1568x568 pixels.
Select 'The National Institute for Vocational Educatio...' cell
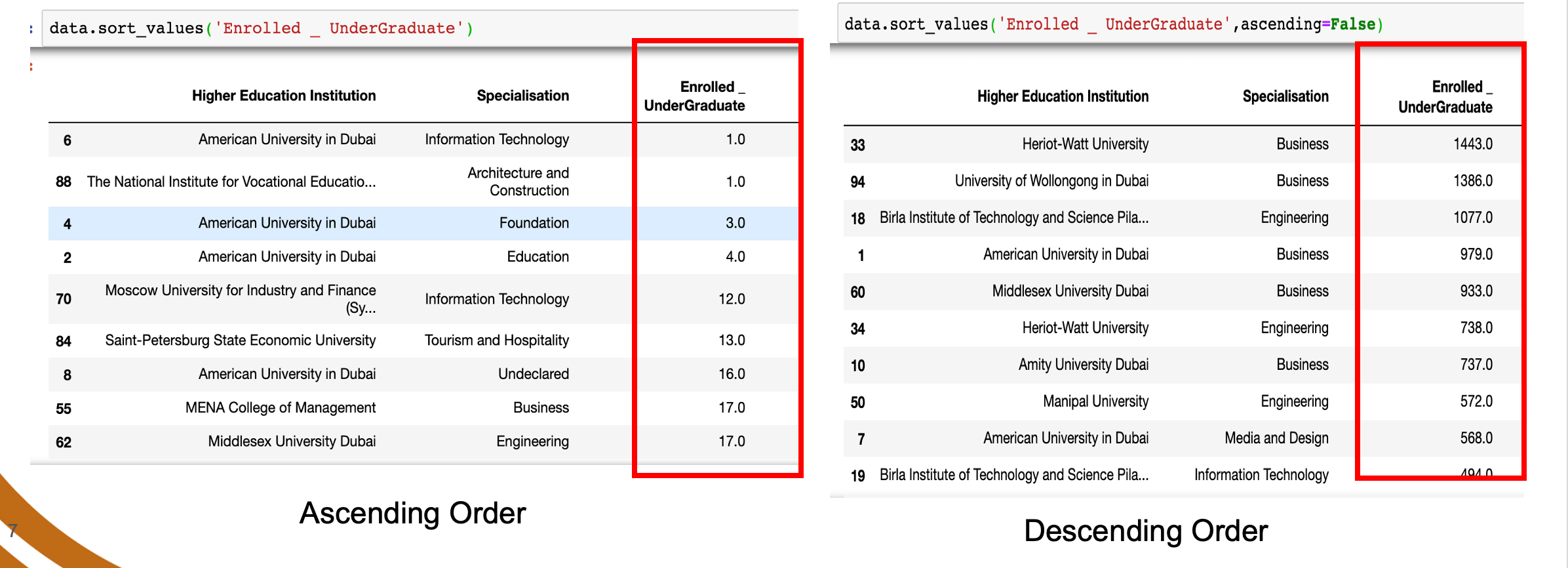(x=231, y=182)
